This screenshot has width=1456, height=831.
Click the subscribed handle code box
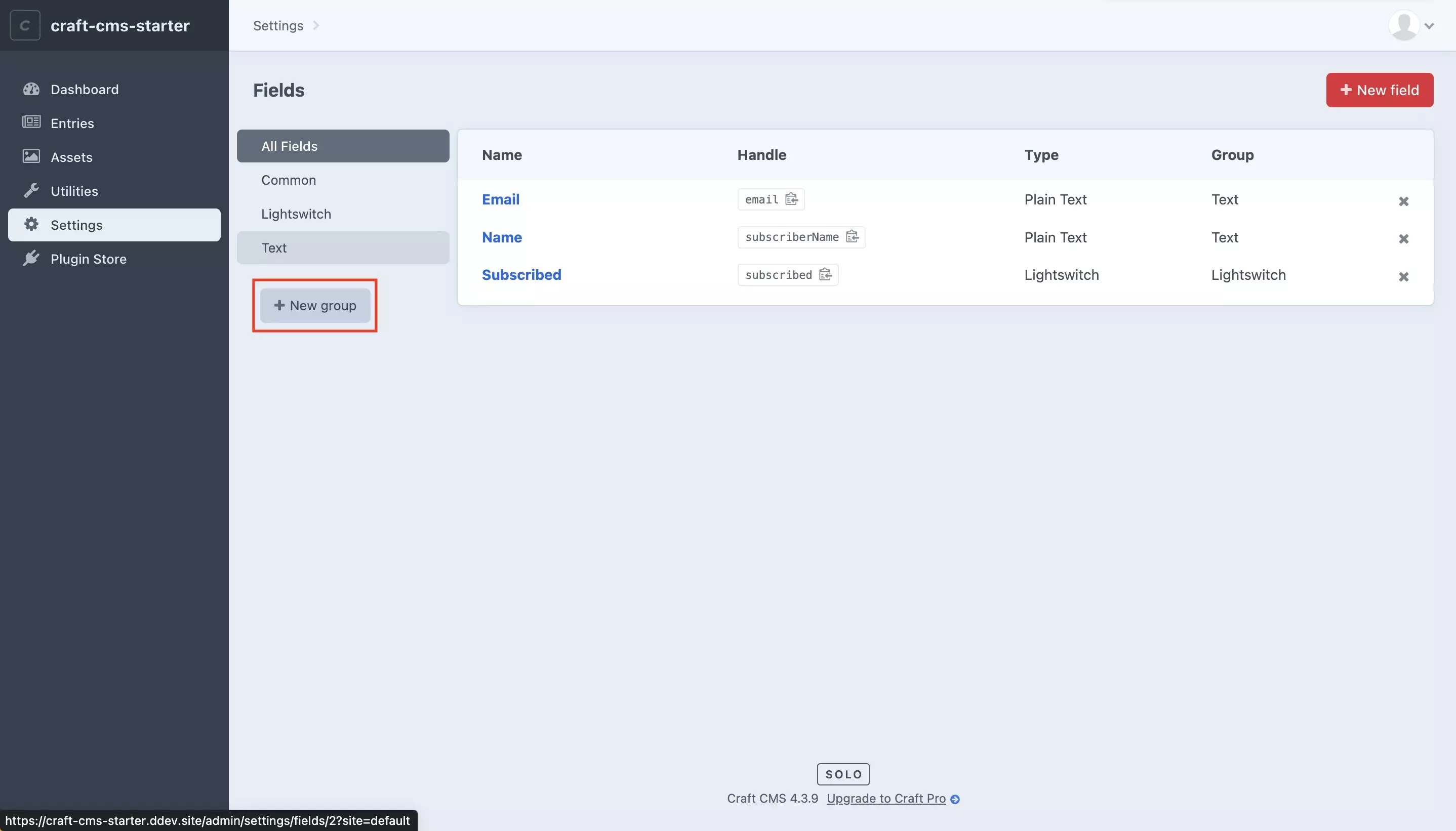(788, 274)
